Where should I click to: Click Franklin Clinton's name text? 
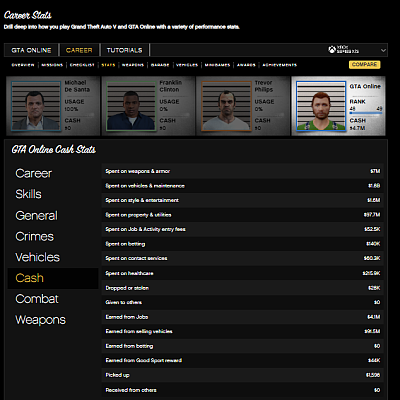click(x=170, y=86)
